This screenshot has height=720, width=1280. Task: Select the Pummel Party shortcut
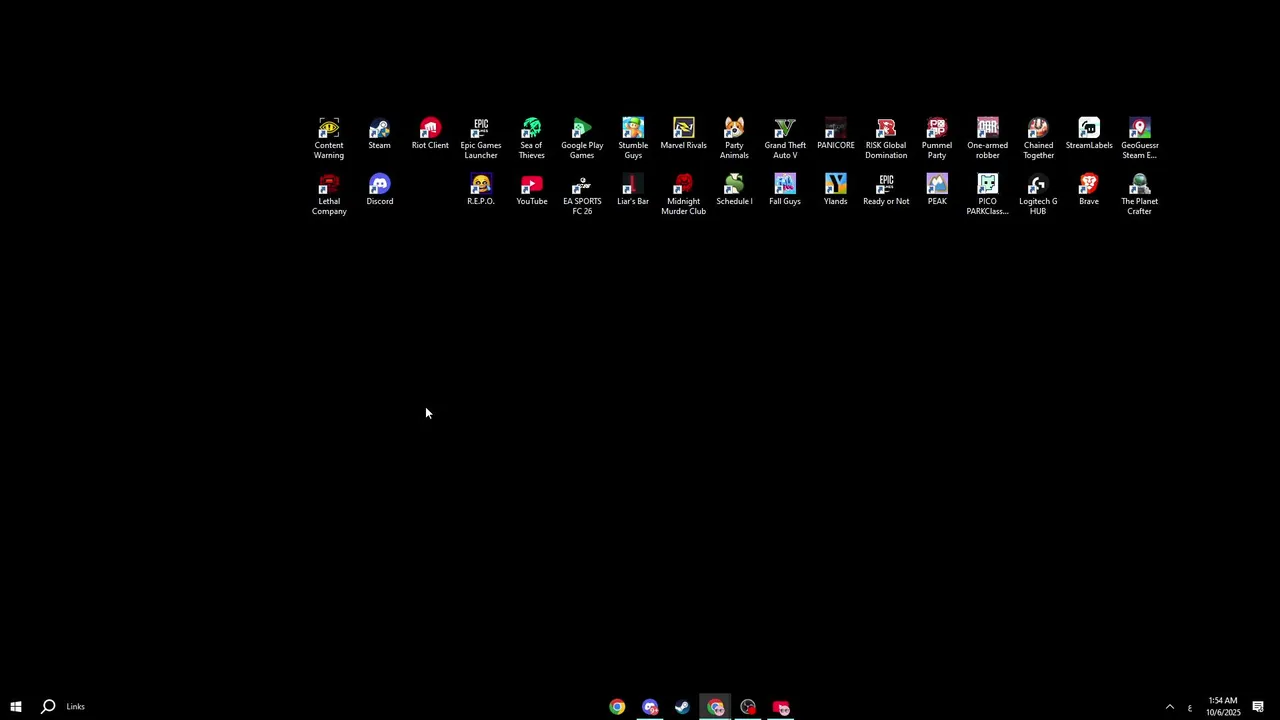point(937,138)
